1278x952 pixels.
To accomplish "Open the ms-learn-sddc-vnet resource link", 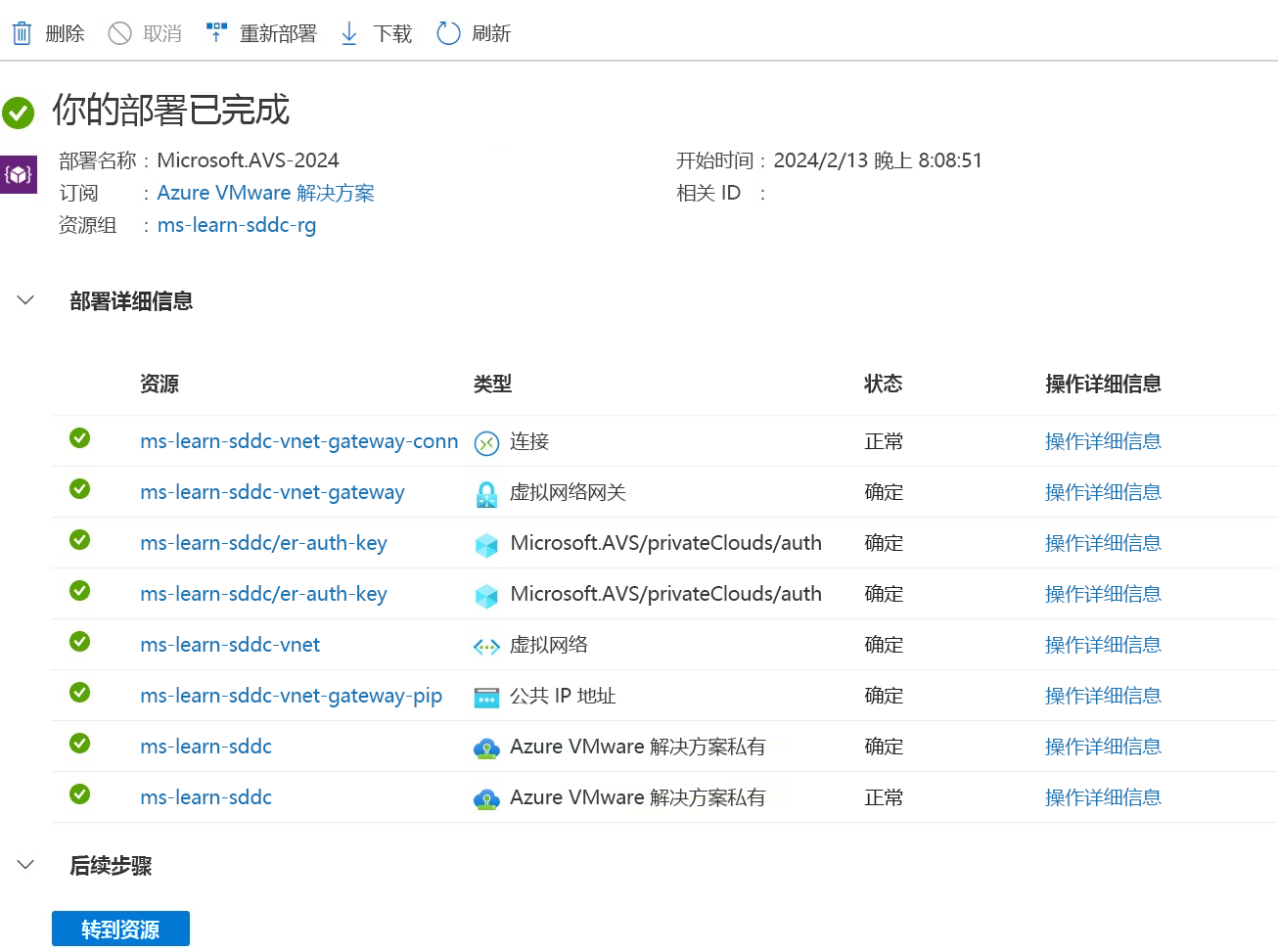I will coord(230,645).
